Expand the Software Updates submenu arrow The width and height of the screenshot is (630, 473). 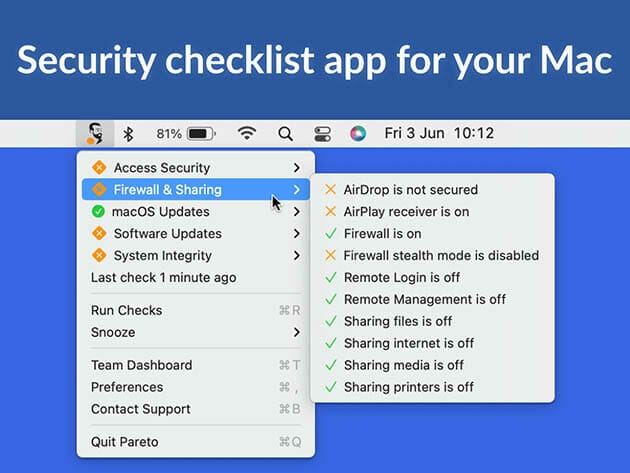297,234
